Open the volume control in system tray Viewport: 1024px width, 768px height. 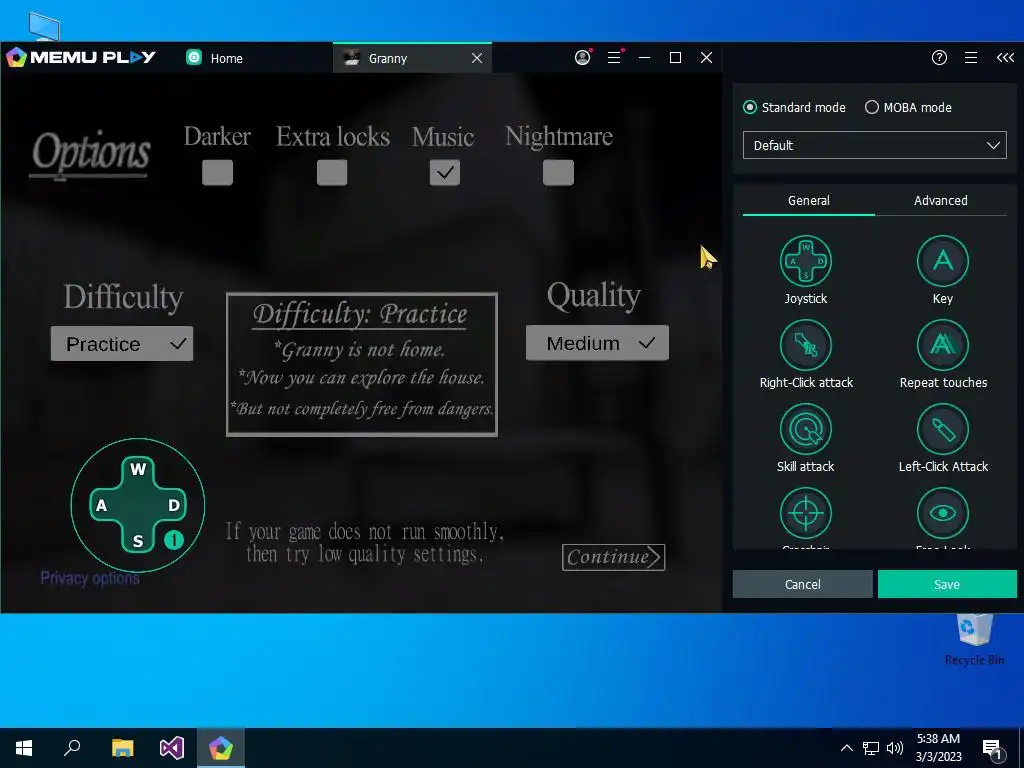pos(895,748)
